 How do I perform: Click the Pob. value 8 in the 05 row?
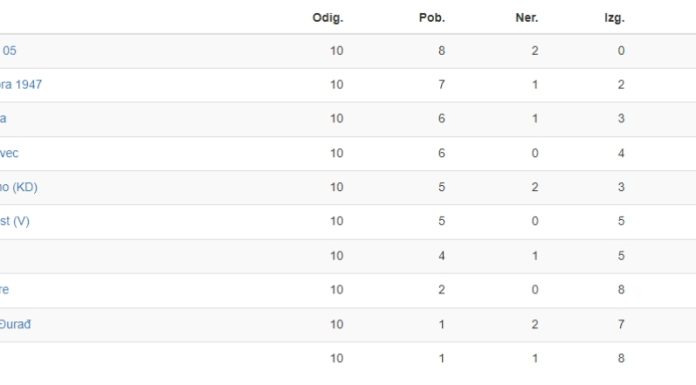(441, 51)
